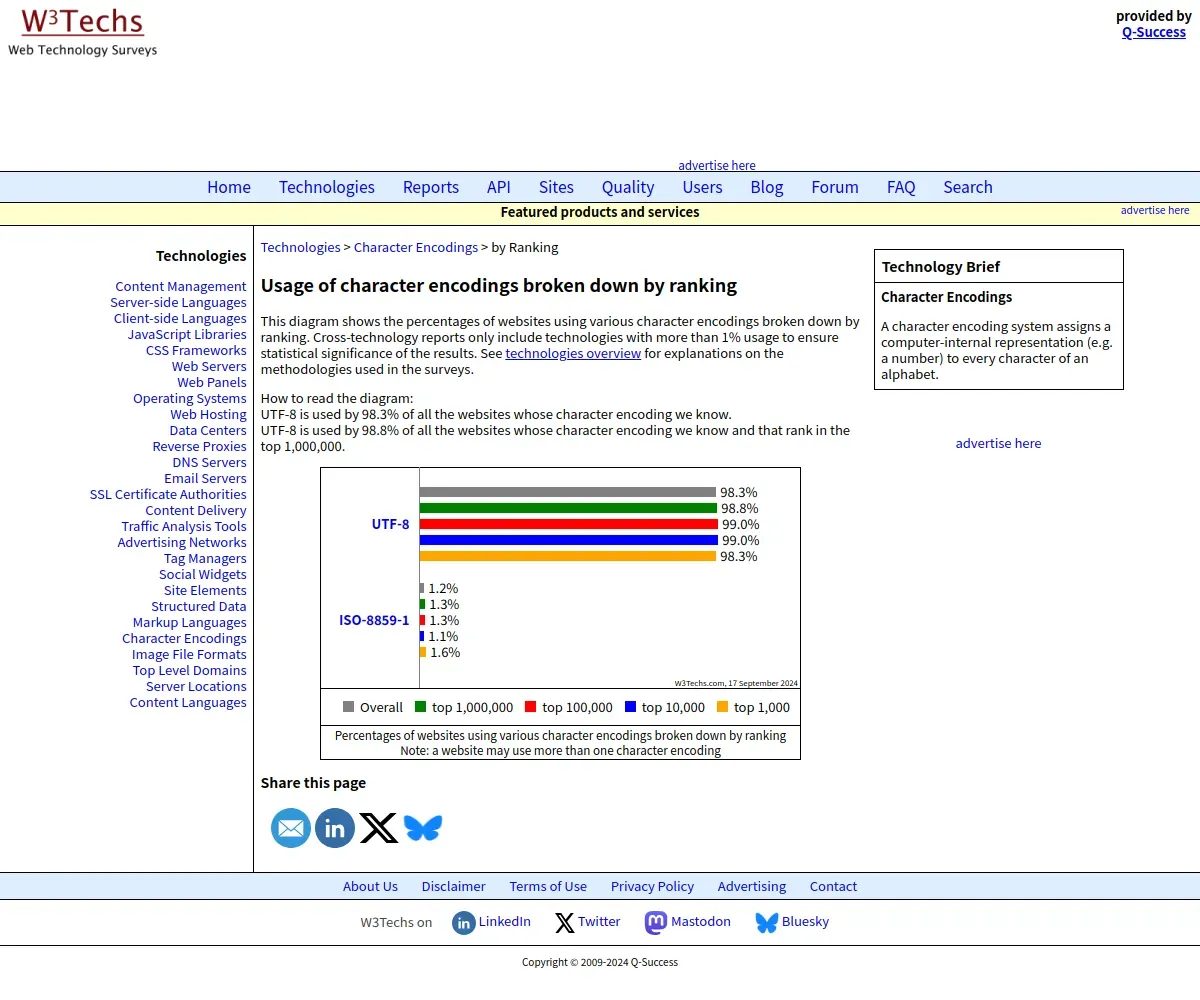Open the Technologies menu item
Screen dimensions: 1200x1000
(327, 187)
